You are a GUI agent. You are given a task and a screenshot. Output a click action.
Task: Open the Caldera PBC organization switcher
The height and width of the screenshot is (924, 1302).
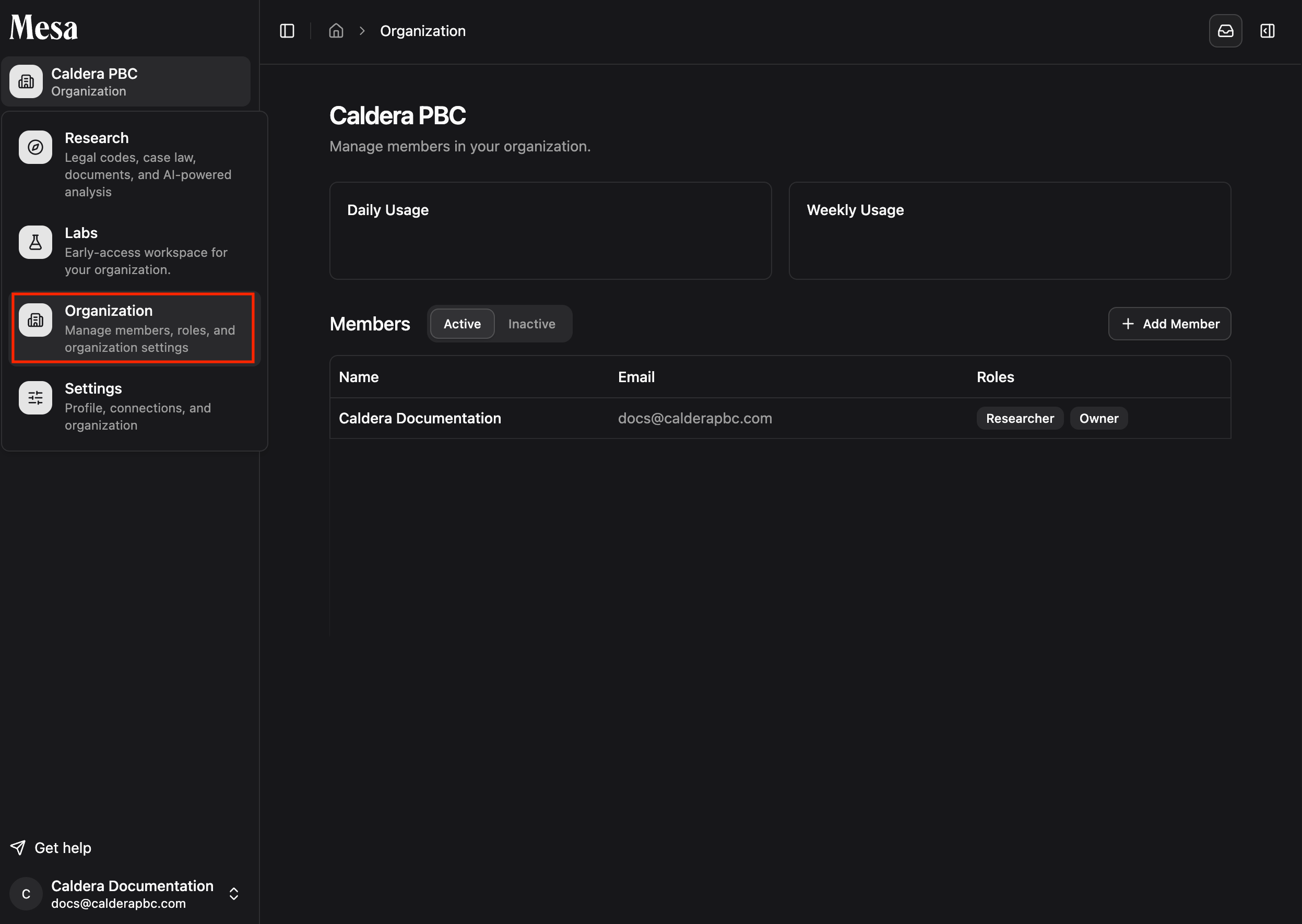pyautogui.click(x=126, y=82)
